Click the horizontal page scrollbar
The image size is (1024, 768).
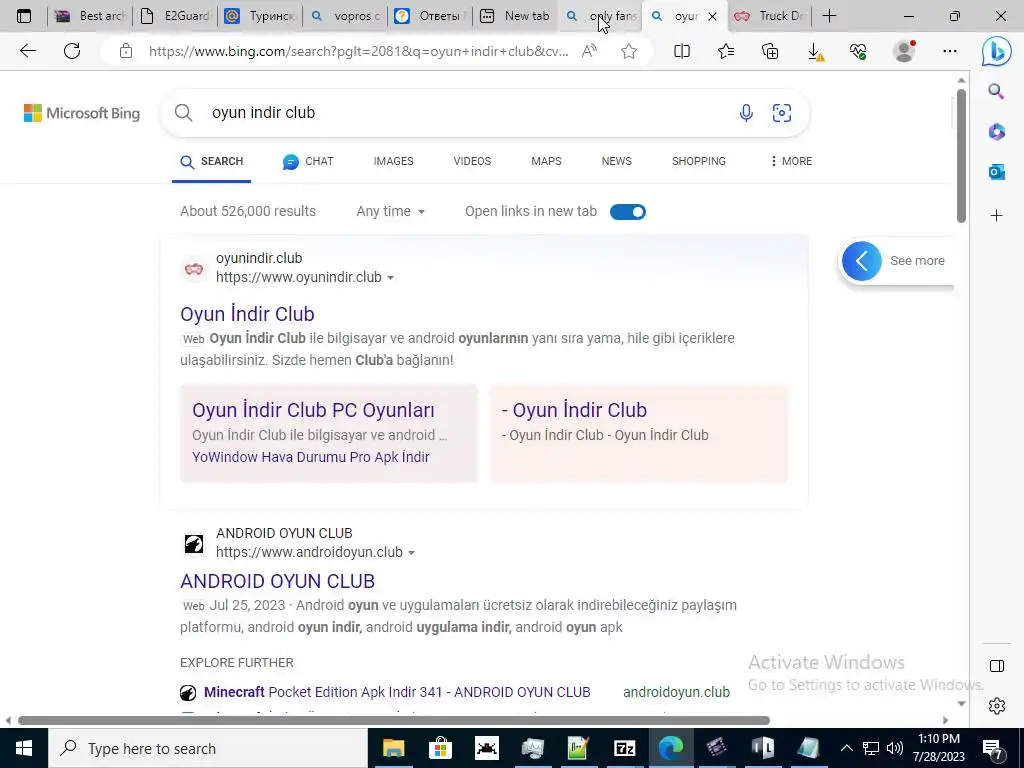[394, 720]
